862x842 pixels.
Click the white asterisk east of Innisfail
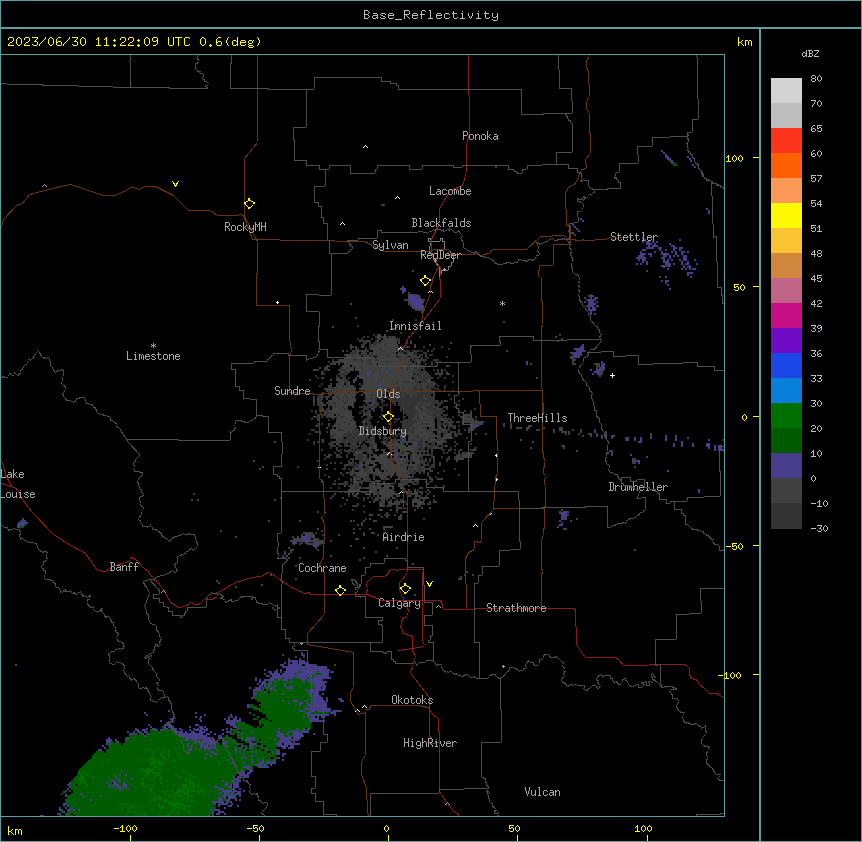tap(502, 303)
